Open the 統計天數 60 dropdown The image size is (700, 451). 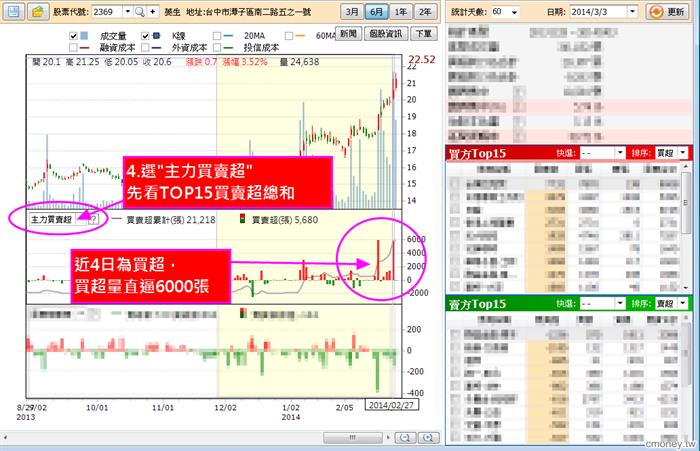[514, 12]
